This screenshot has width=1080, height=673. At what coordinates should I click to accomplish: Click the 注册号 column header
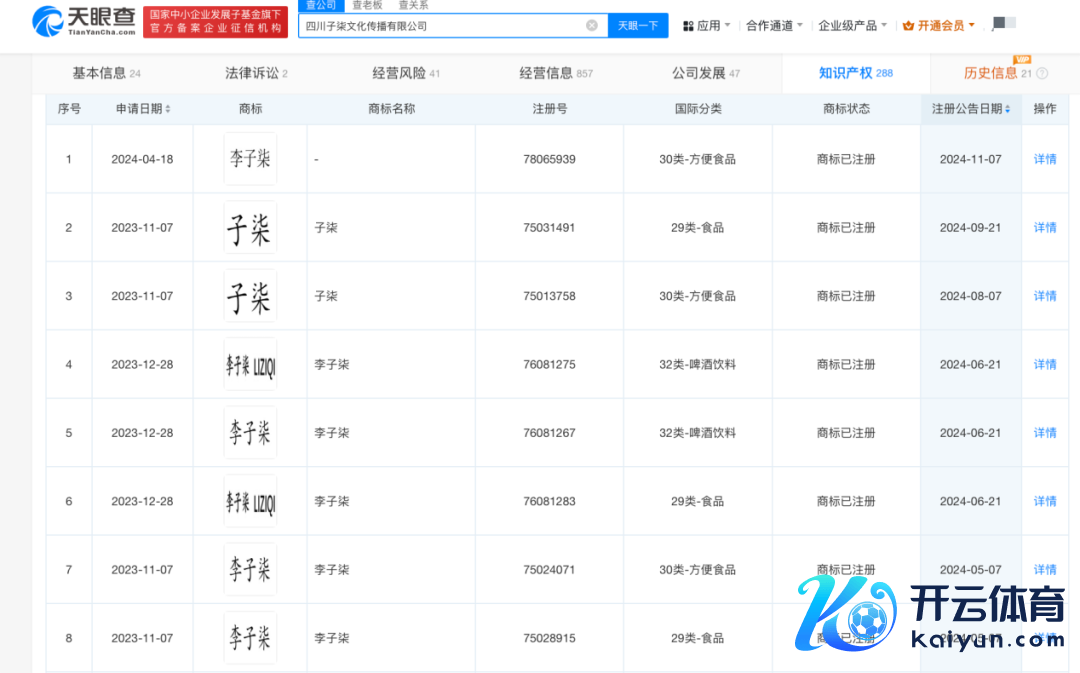point(550,109)
